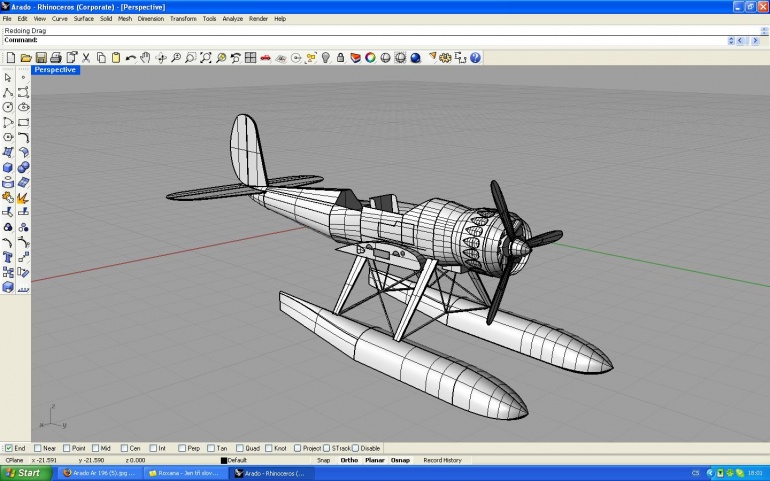The image size is (770, 481).
Task: Click the Boolean union spheres icon
Action: (x=23, y=168)
